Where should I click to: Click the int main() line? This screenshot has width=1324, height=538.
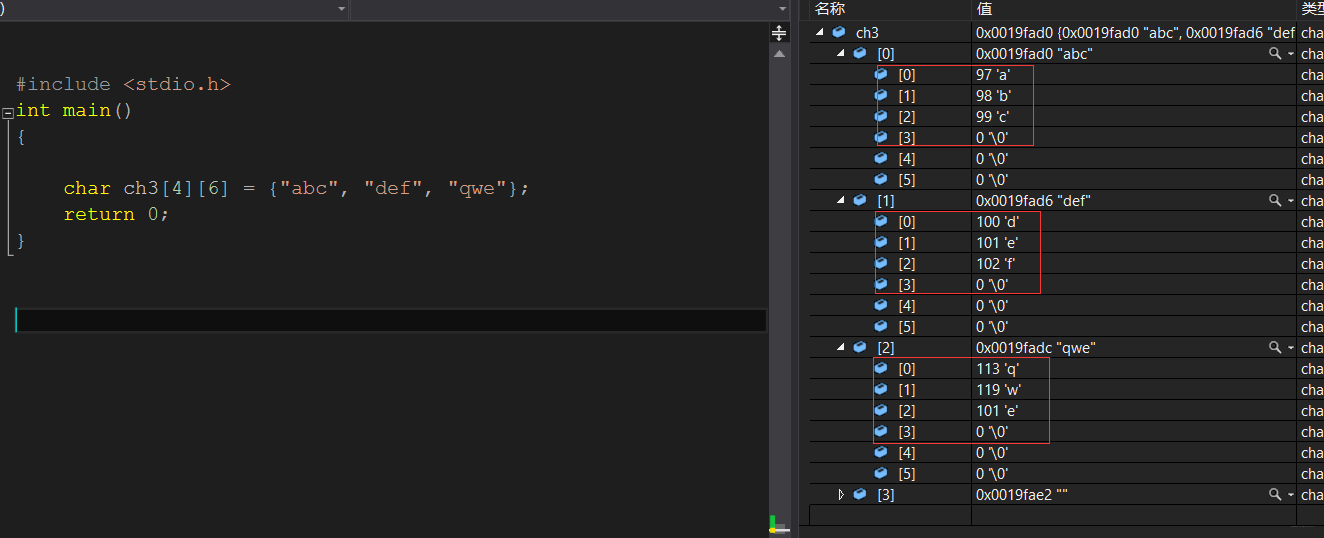point(74,110)
